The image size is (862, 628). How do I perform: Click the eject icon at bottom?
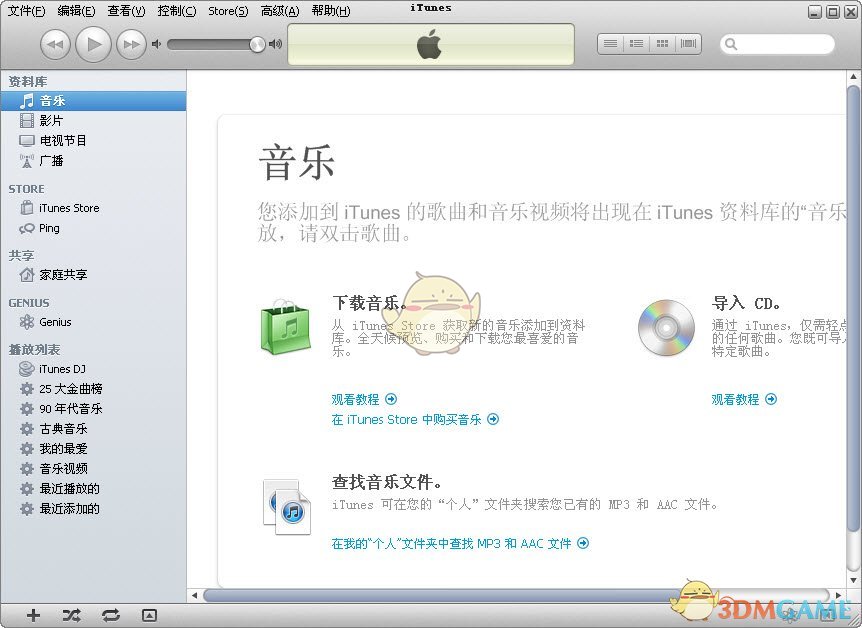[151, 616]
